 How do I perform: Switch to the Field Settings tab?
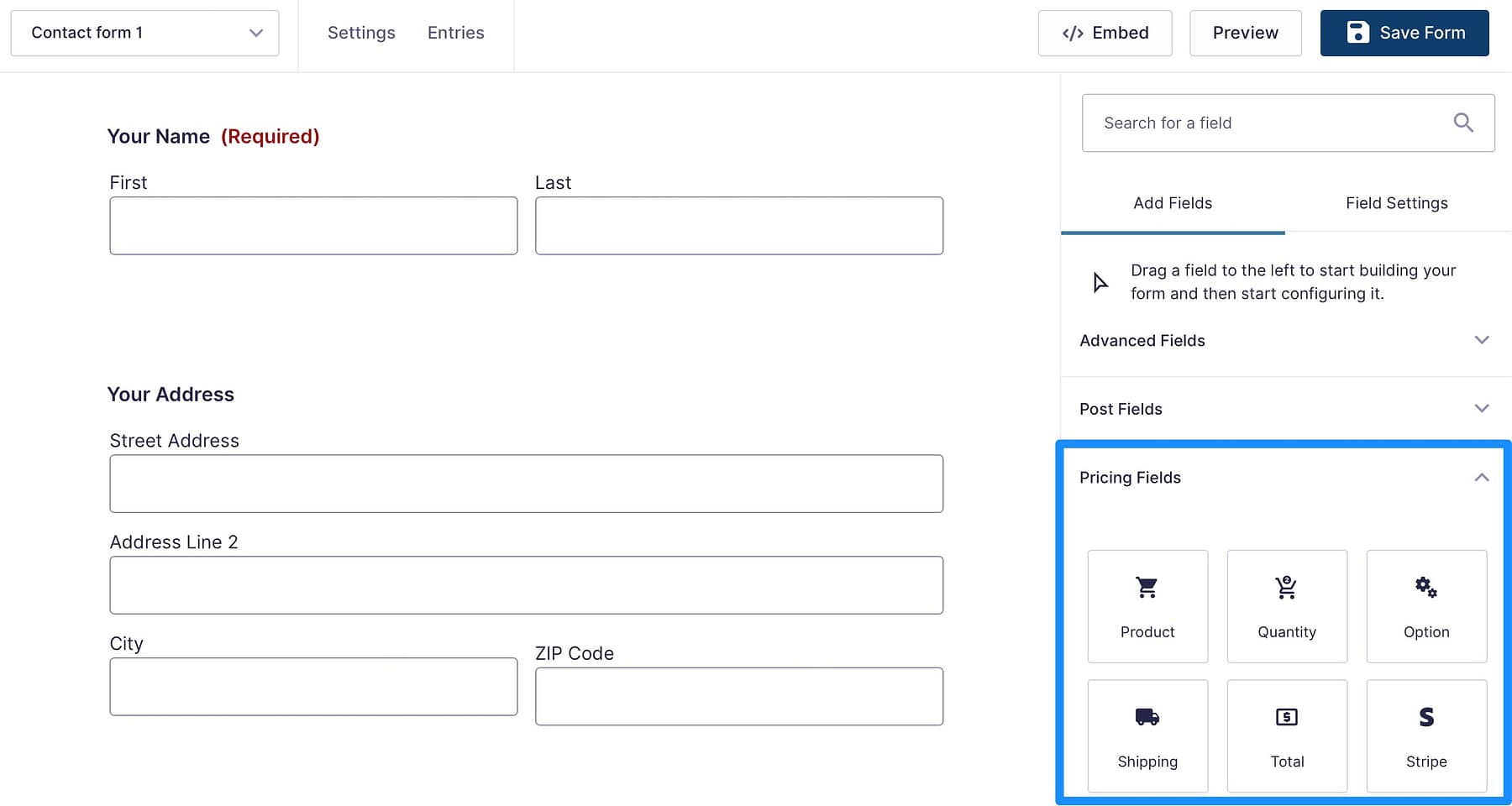1396,202
